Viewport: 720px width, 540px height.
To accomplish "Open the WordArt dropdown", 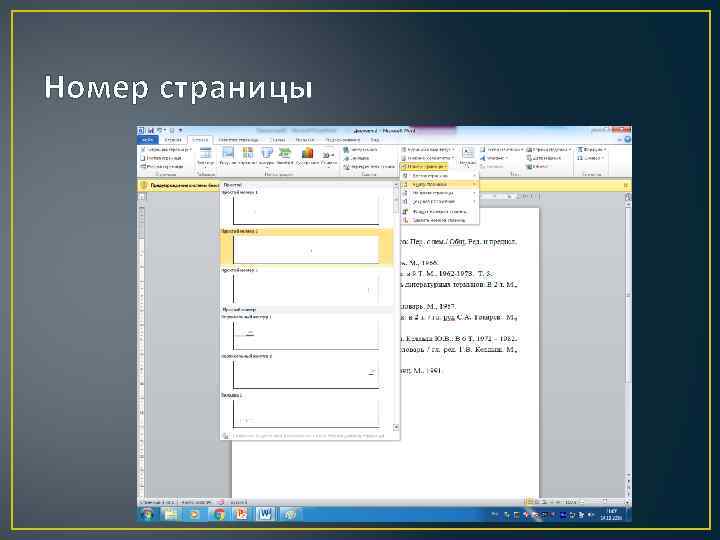I will pos(495,158).
